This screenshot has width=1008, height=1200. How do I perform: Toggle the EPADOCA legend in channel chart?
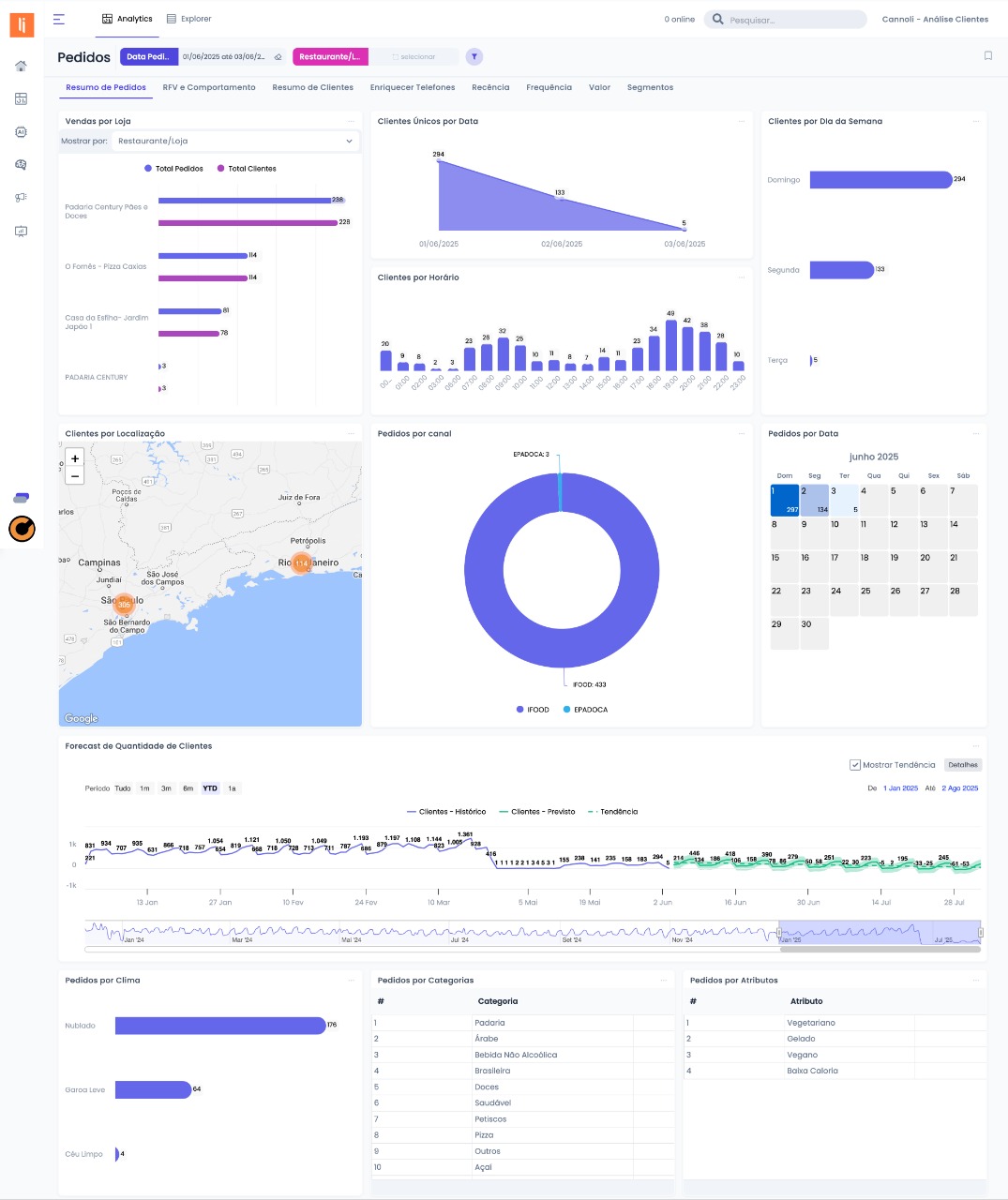click(x=585, y=710)
